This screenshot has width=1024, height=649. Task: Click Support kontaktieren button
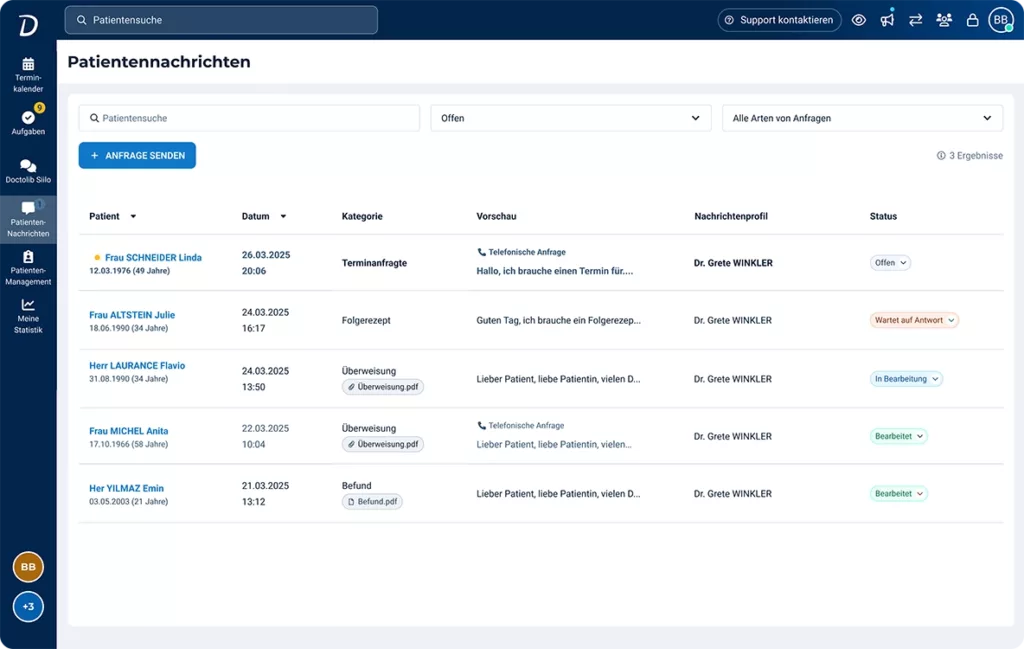(x=778, y=20)
